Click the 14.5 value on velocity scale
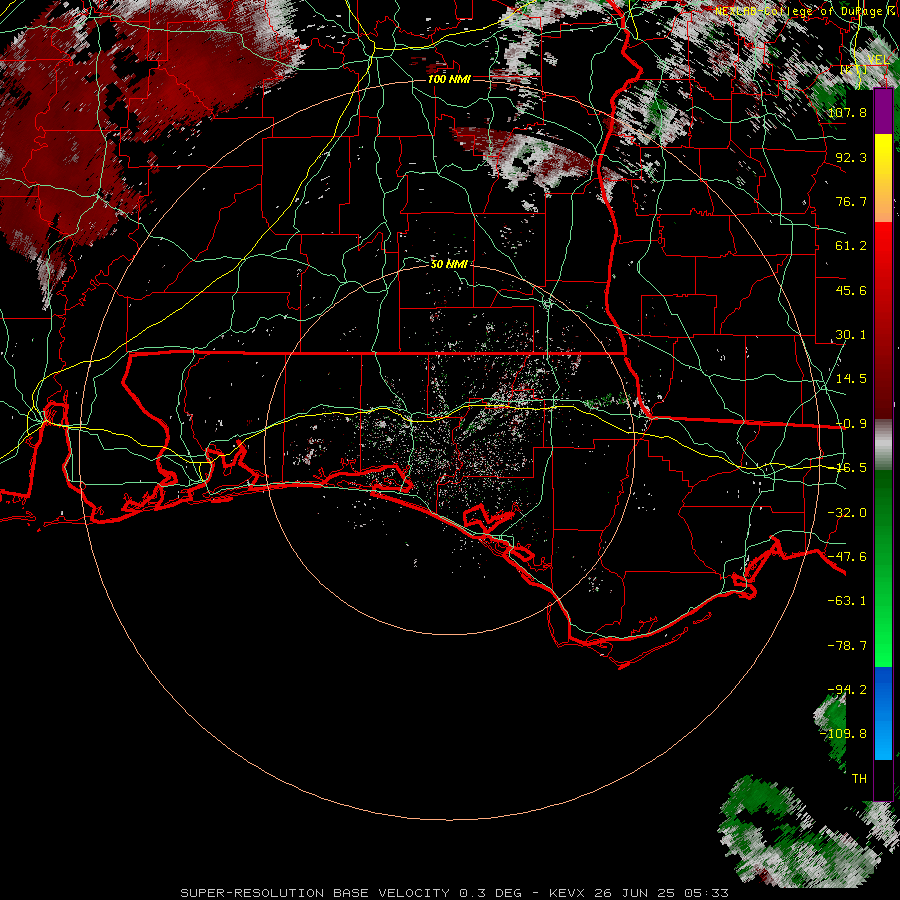The width and height of the screenshot is (900, 900). tap(851, 379)
